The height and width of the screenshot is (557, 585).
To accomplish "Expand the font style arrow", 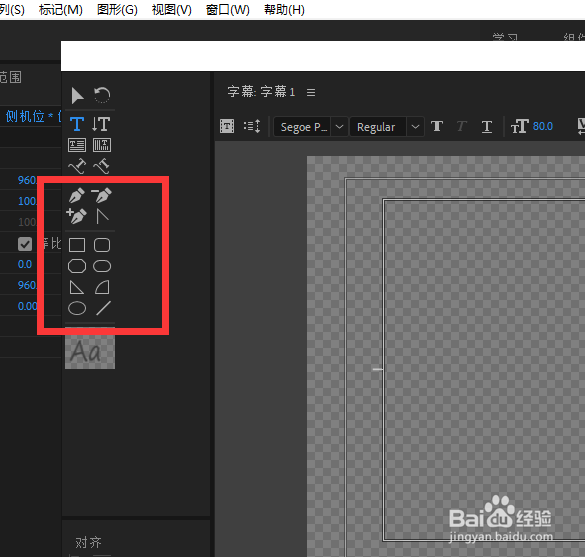I will coord(415,127).
